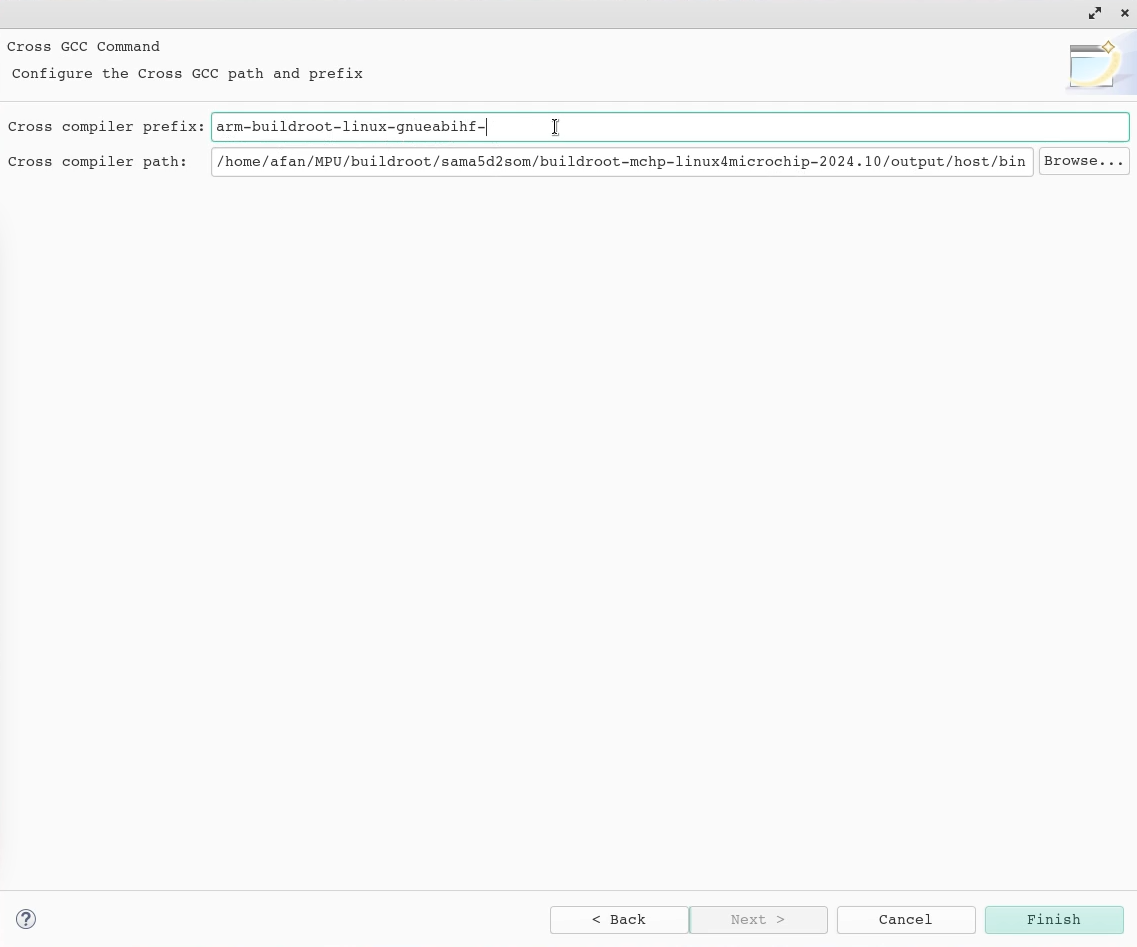The height and width of the screenshot is (947, 1137).
Task: Click the 'Configure the Cross GCC path and prefix' subtitle
Action: pyautogui.click(x=186, y=74)
